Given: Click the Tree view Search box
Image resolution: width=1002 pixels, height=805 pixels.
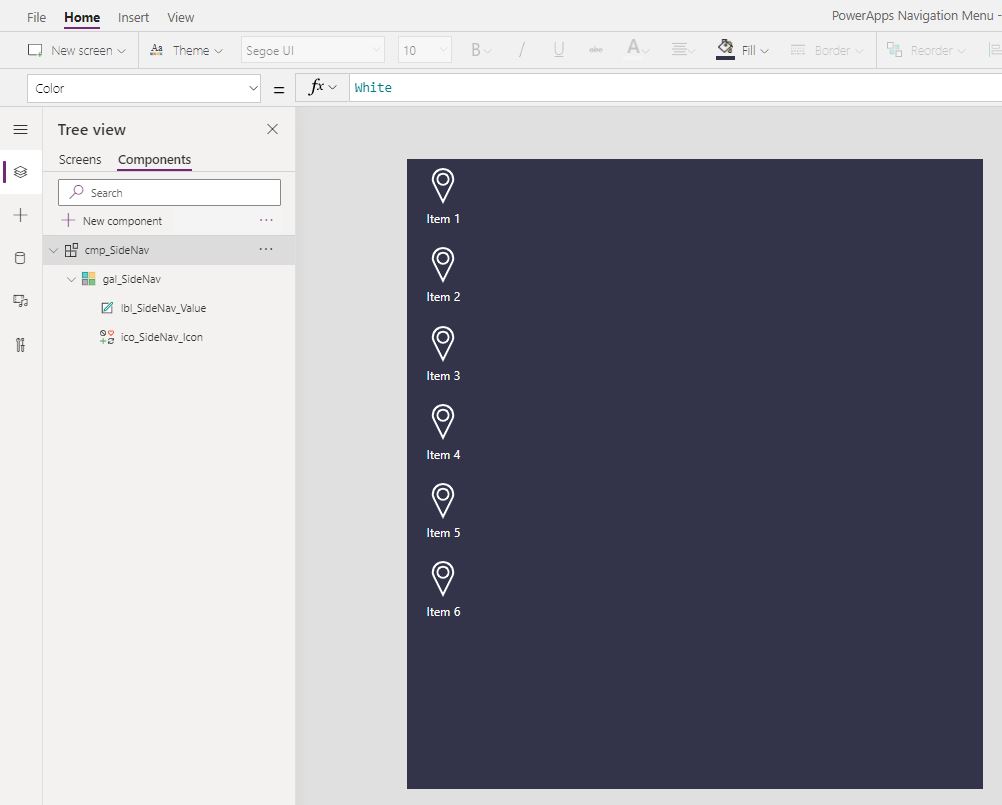Looking at the screenshot, I should click(169, 192).
